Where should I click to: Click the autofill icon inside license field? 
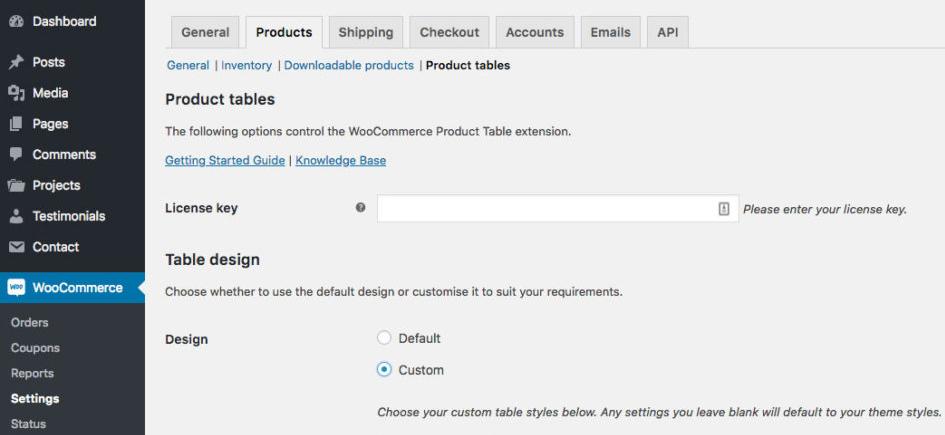(724, 209)
